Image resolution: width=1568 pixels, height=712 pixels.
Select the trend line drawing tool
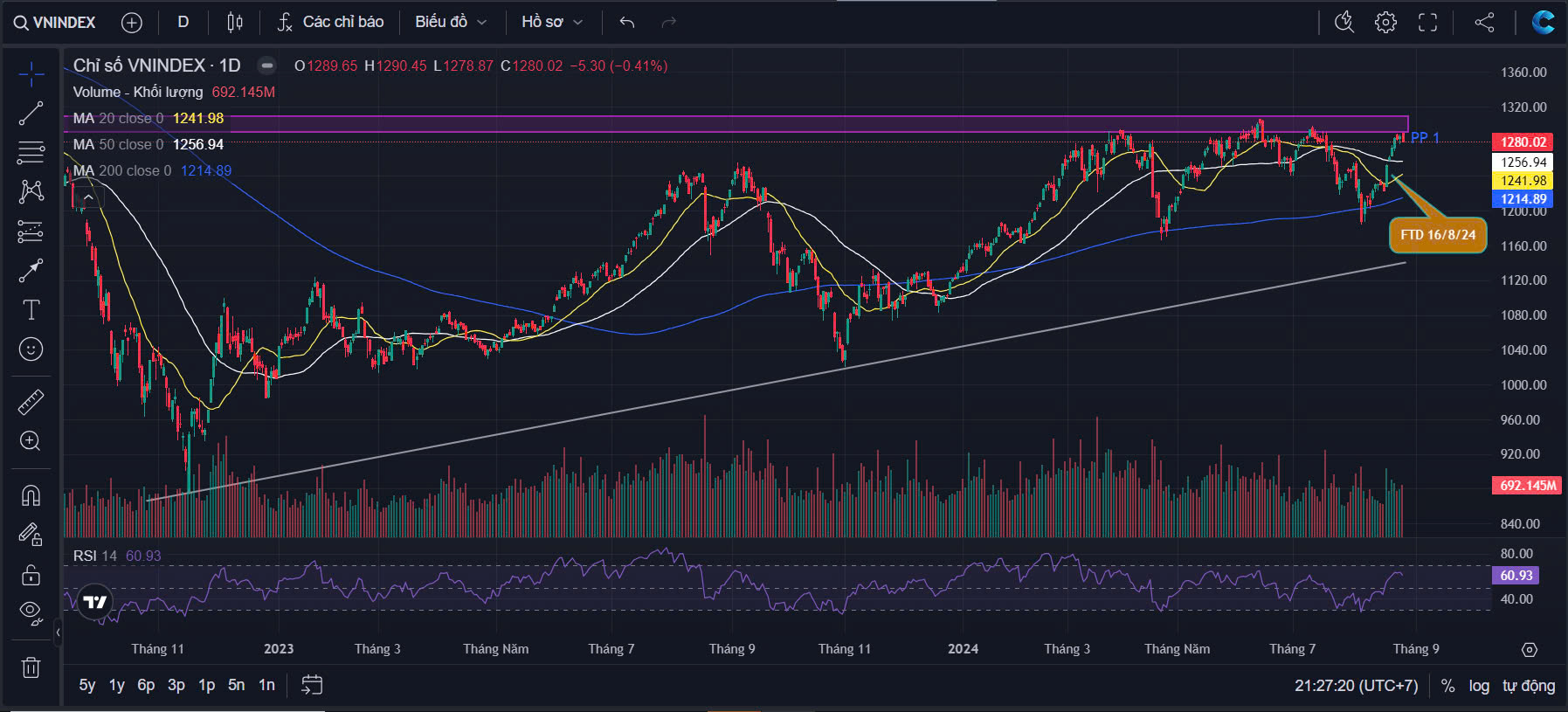click(x=31, y=113)
